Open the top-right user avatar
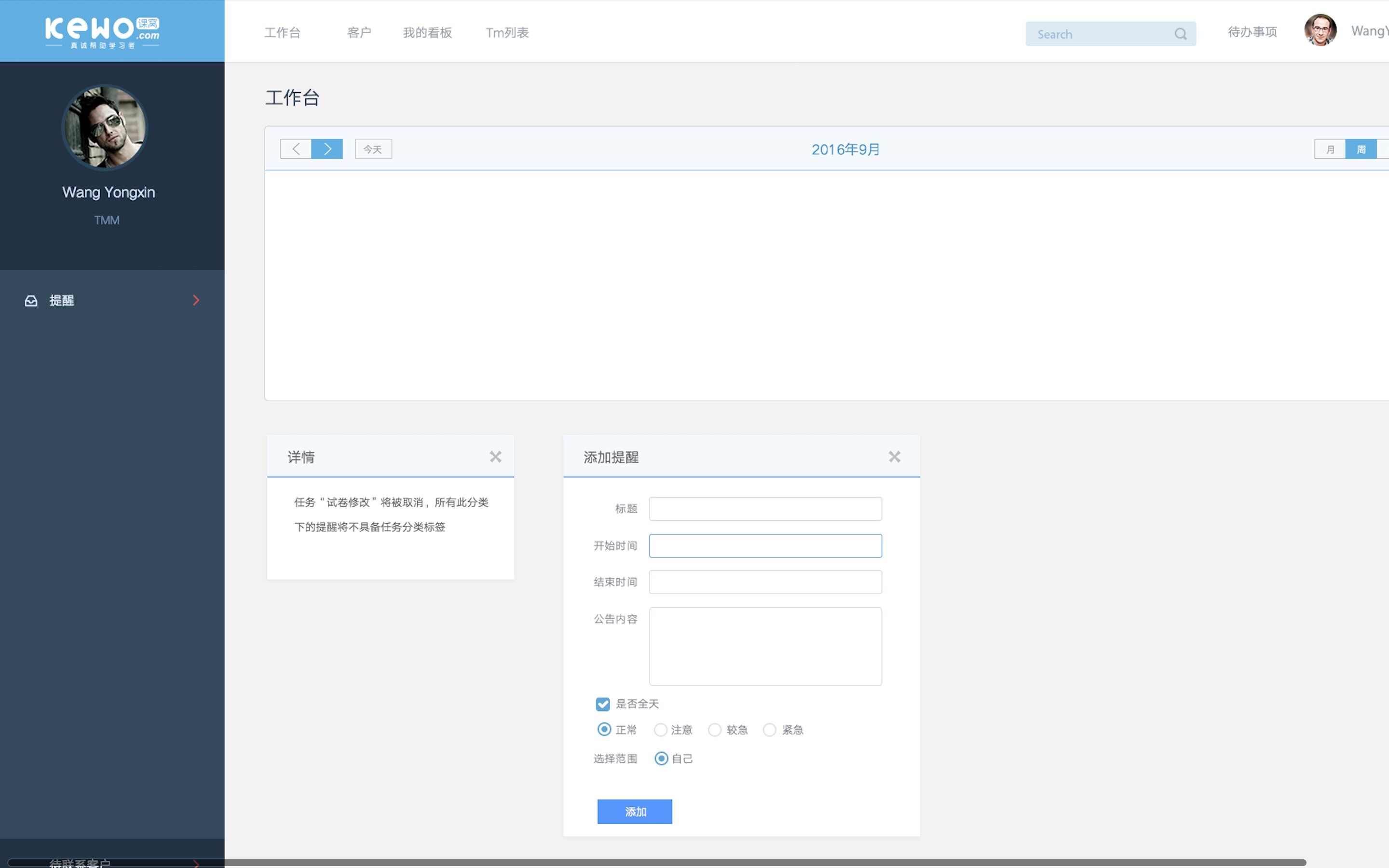Image resolution: width=1389 pixels, height=868 pixels. pyautogui.click(x=1320, y=30)
